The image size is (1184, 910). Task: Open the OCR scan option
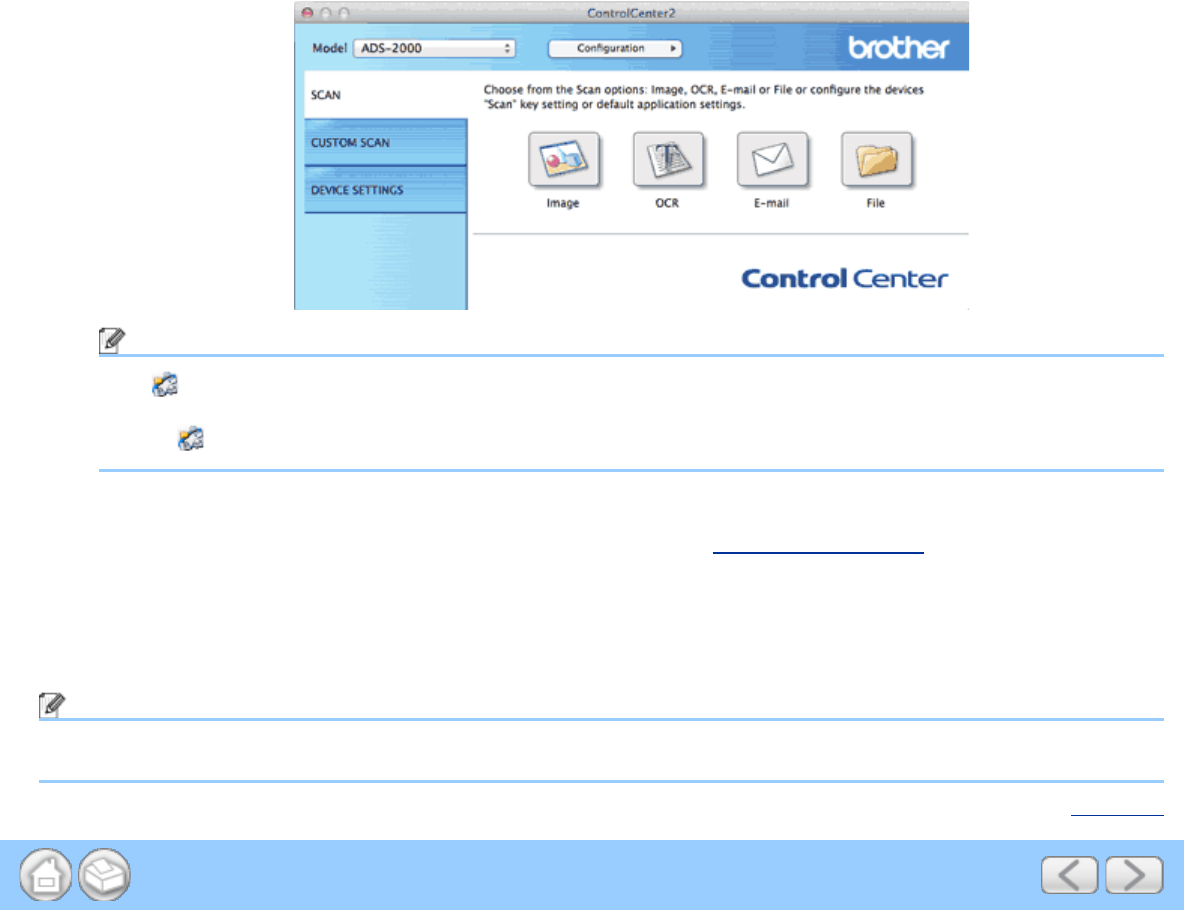pyautogui.click(x=668, y=159)
